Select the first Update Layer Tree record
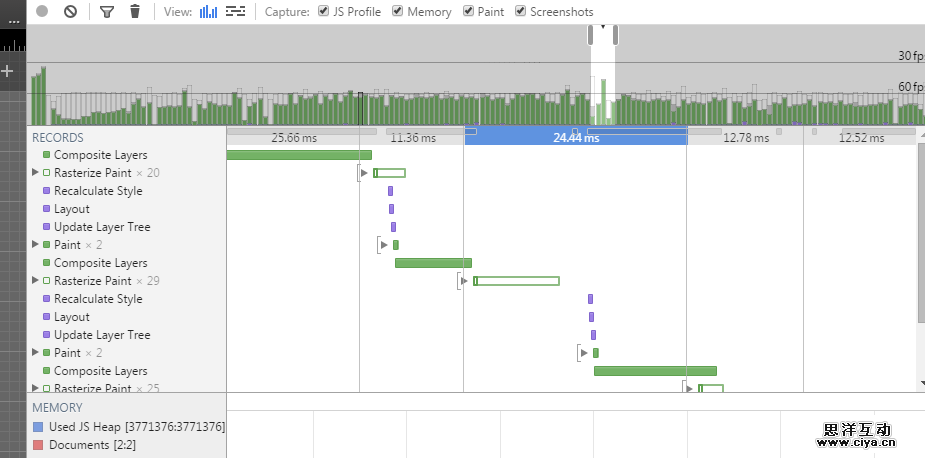The image size is (925, 458). [x=102, y=227]
